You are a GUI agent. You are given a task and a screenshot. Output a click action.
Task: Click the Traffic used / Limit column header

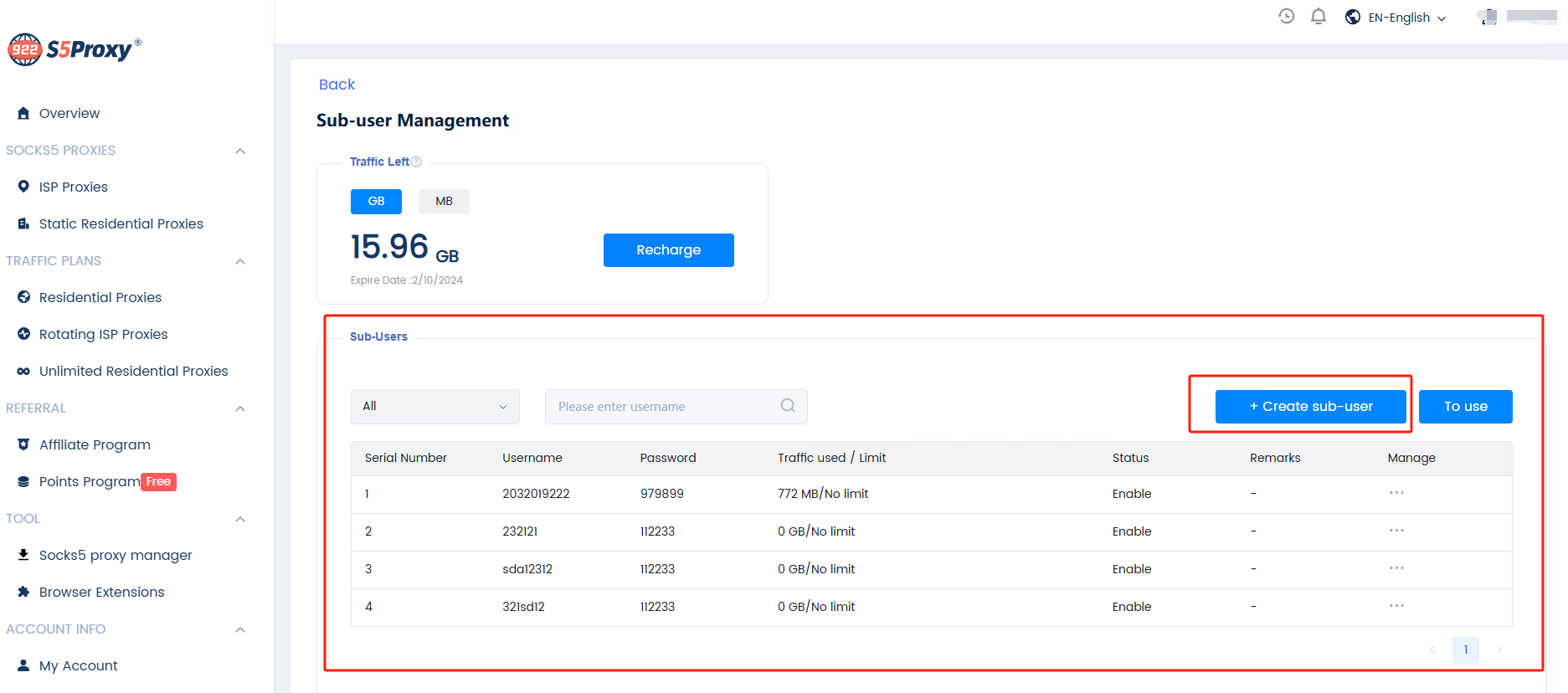point(831,458)
